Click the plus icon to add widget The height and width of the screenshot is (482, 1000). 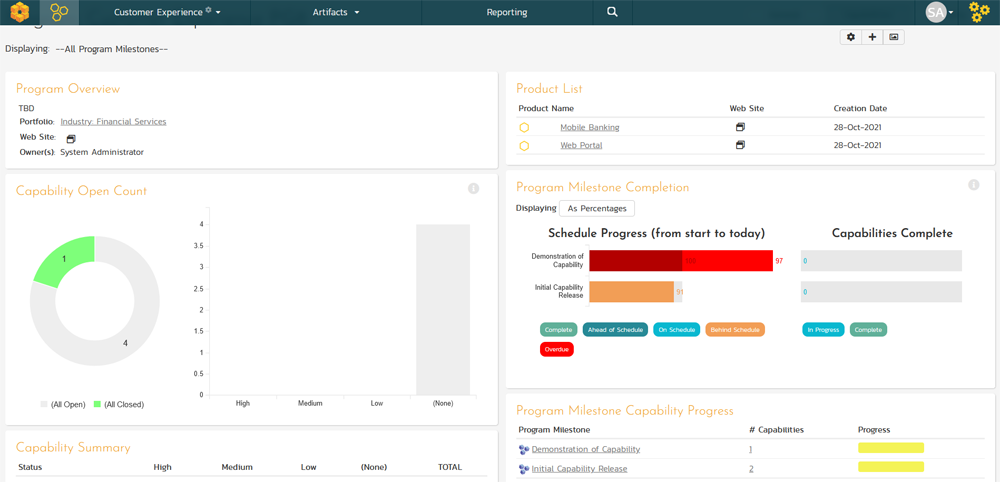click(x=872, y=37)
